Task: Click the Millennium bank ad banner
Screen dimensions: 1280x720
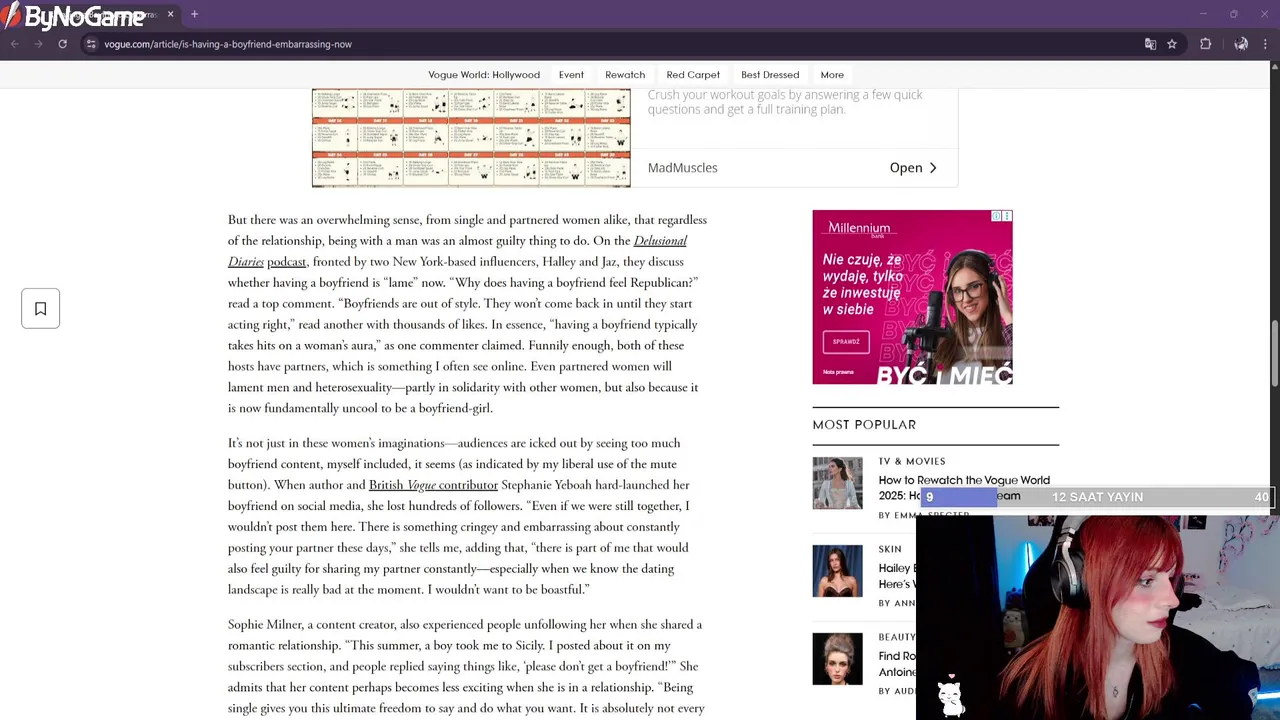Action: (x=912, y=297)
